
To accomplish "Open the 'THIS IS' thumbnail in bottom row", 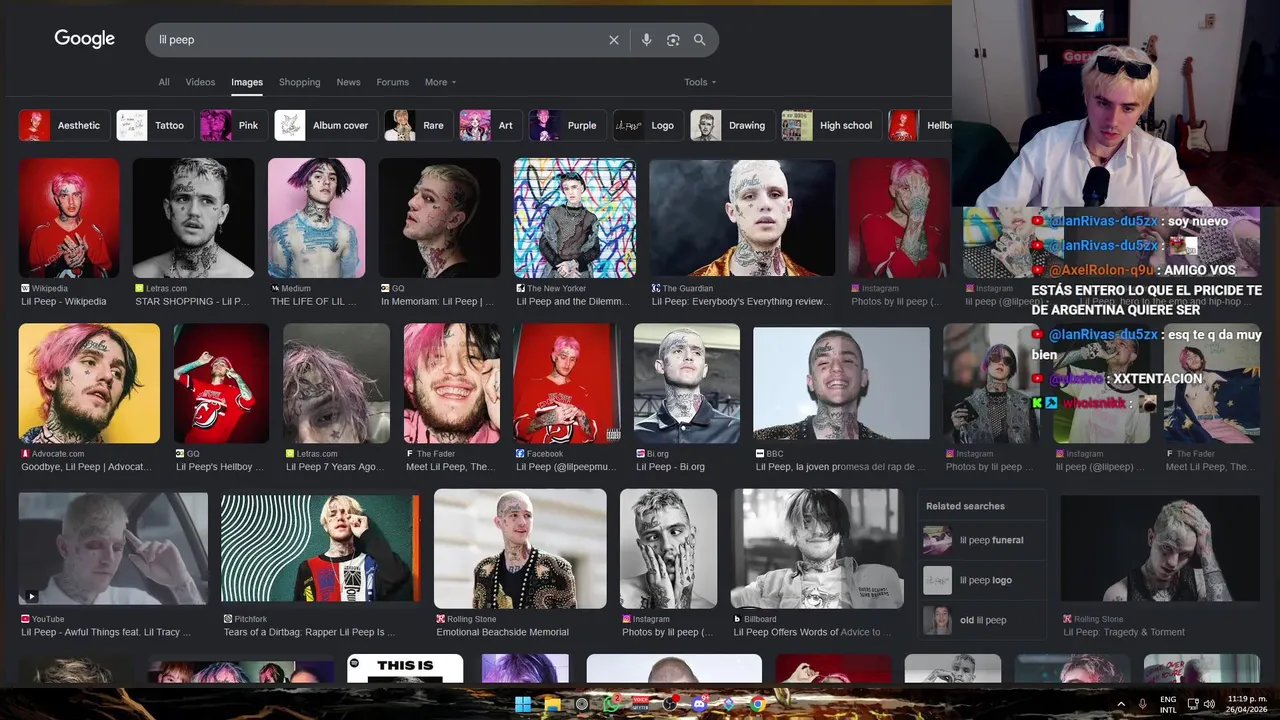I will point(405,668).
